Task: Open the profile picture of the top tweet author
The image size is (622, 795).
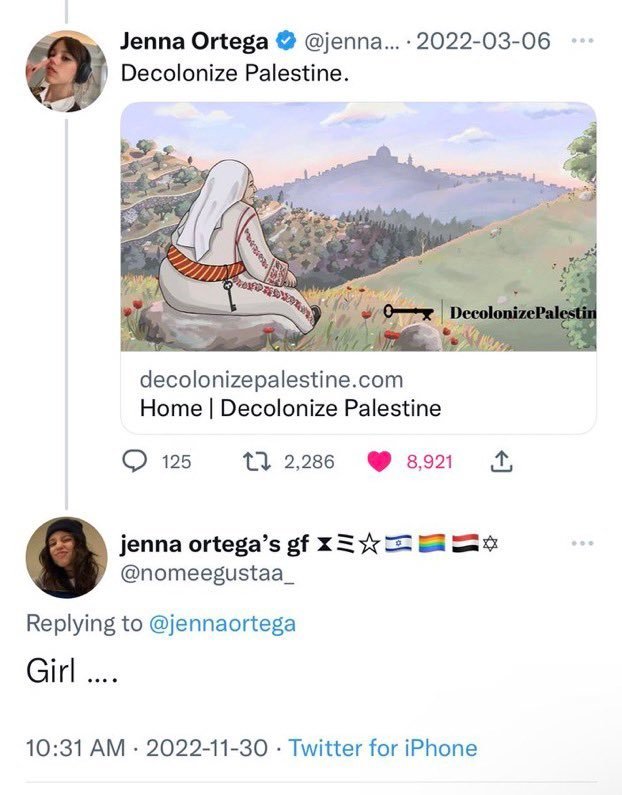Action: pos(66,70)
